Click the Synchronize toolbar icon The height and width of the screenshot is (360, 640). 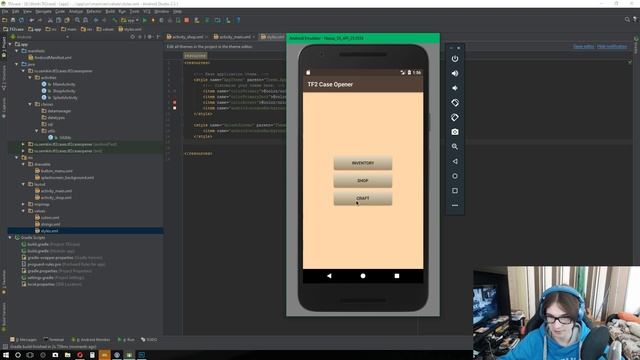point(21,20)
